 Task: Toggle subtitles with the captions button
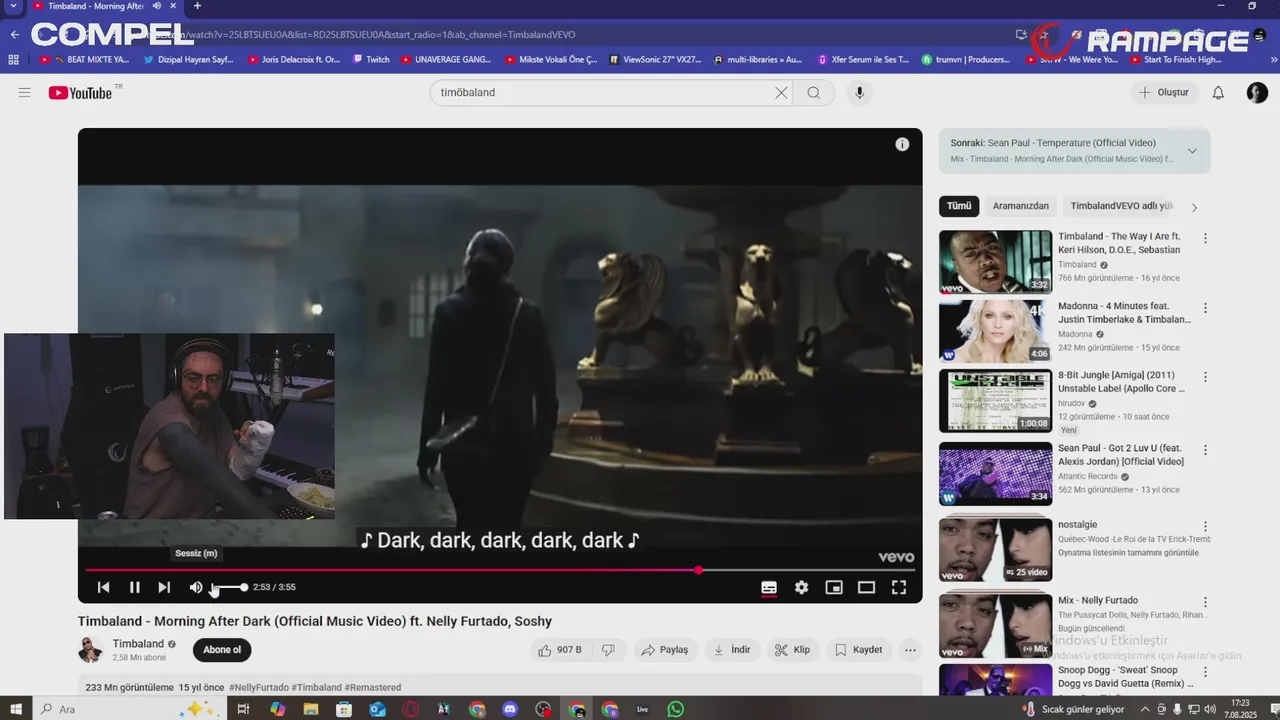pyautogui.click(x=769, y=587)
